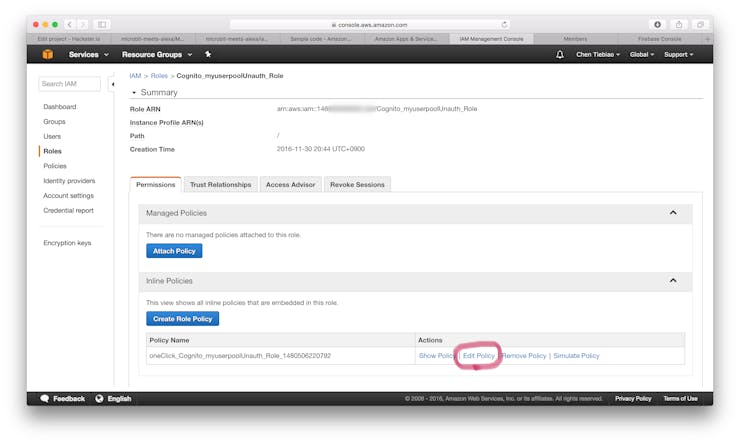
Task: Click the English language selector
Action: [119, 399]
